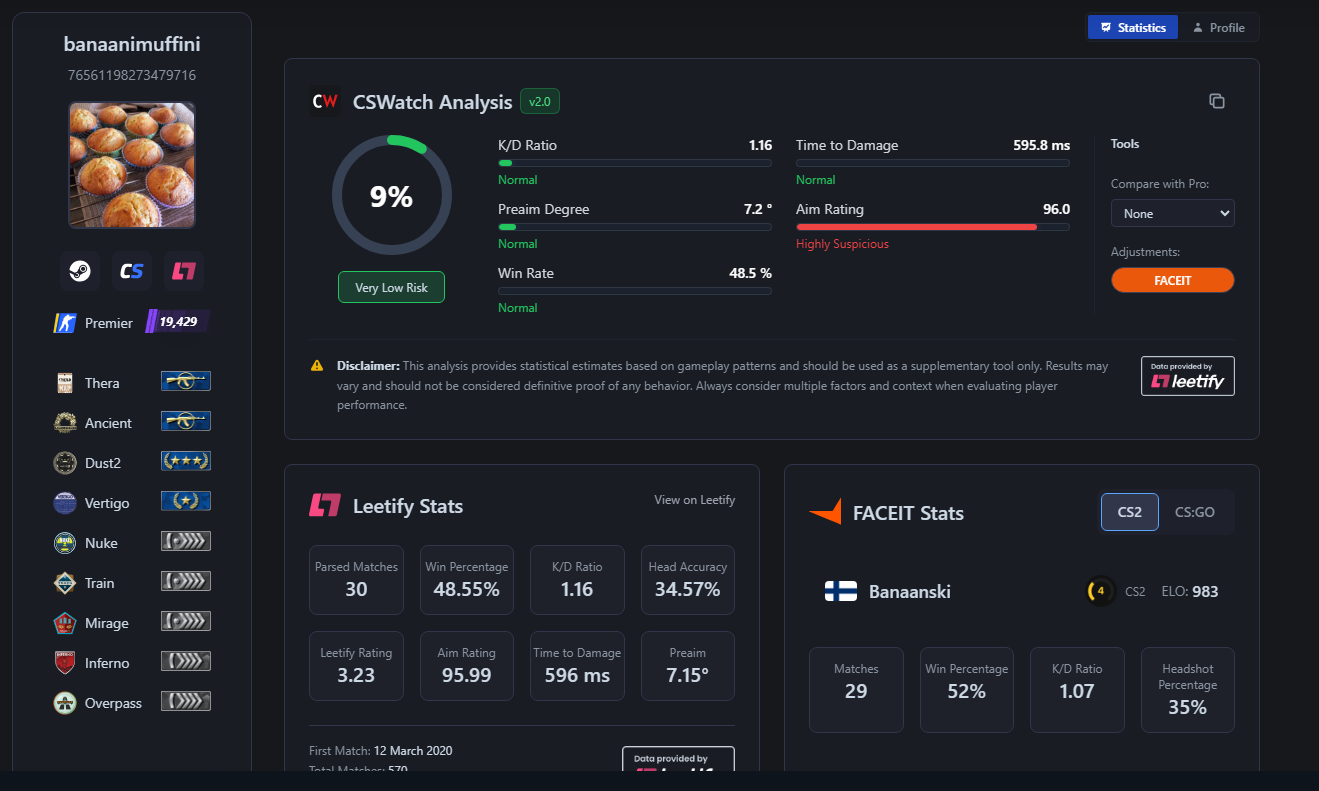Switch to the Statistics tab
This screenshot has width=1319, height=791.
coord(1133,28)
